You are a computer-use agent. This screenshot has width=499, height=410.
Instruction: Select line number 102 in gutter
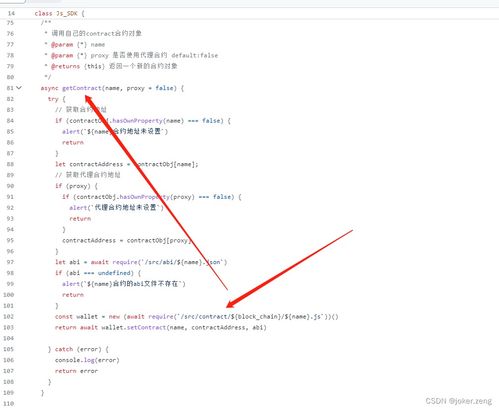click(x=8, y=317)
